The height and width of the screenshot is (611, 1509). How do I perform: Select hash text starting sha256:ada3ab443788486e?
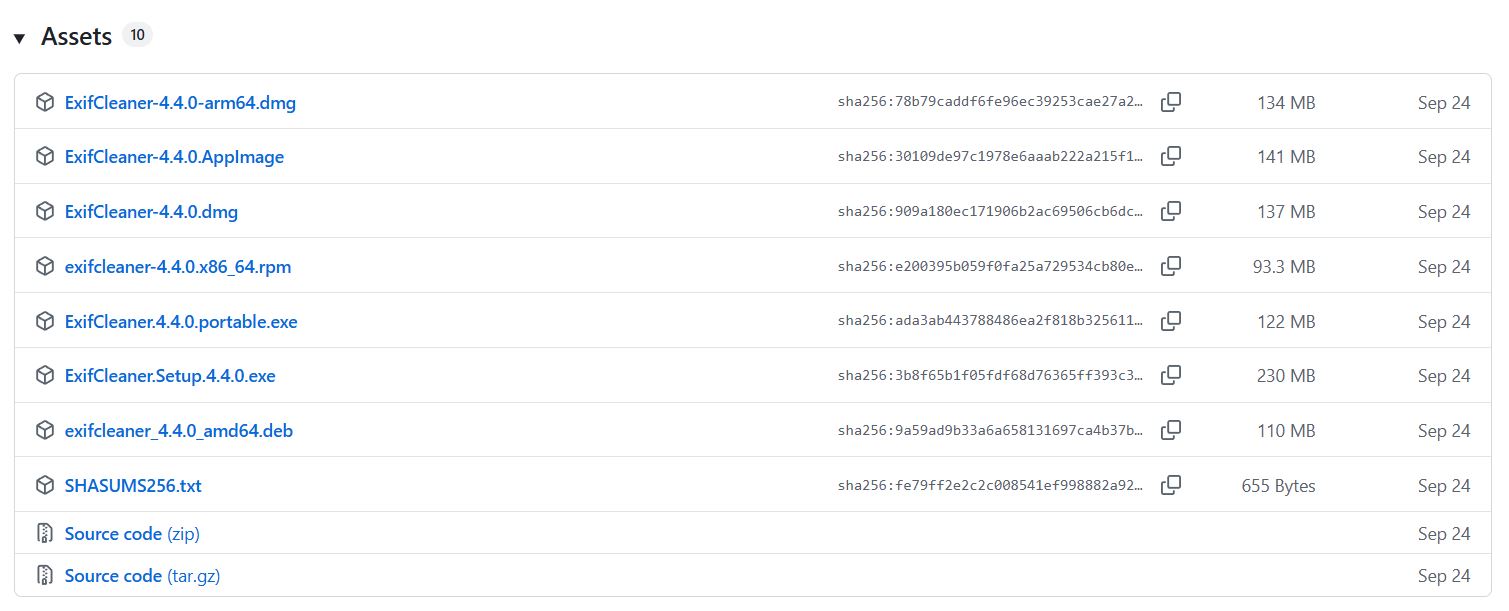pos(990,322)
